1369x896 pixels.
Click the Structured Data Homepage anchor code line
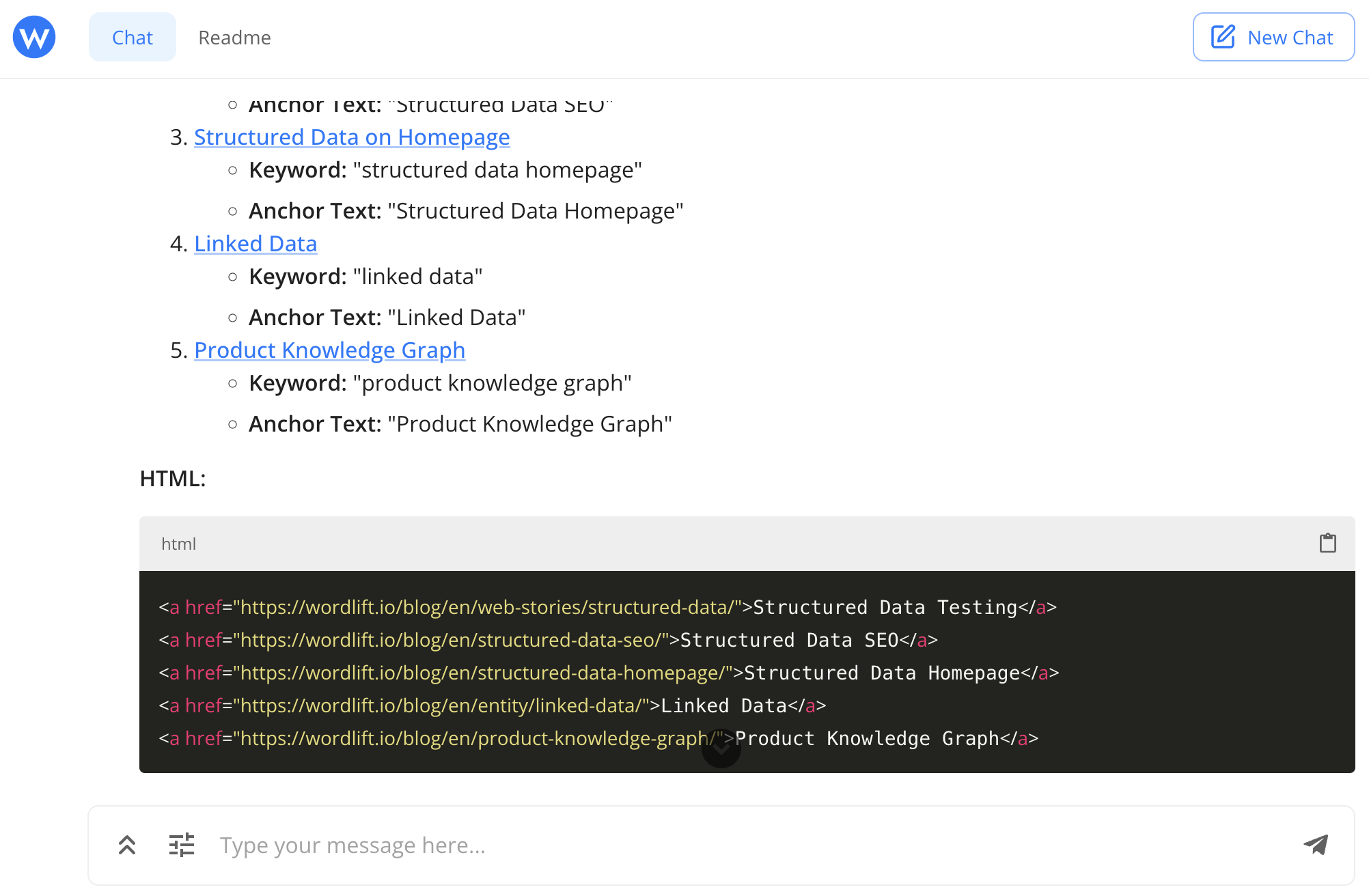pyautogui.click(x=609, y=673)
